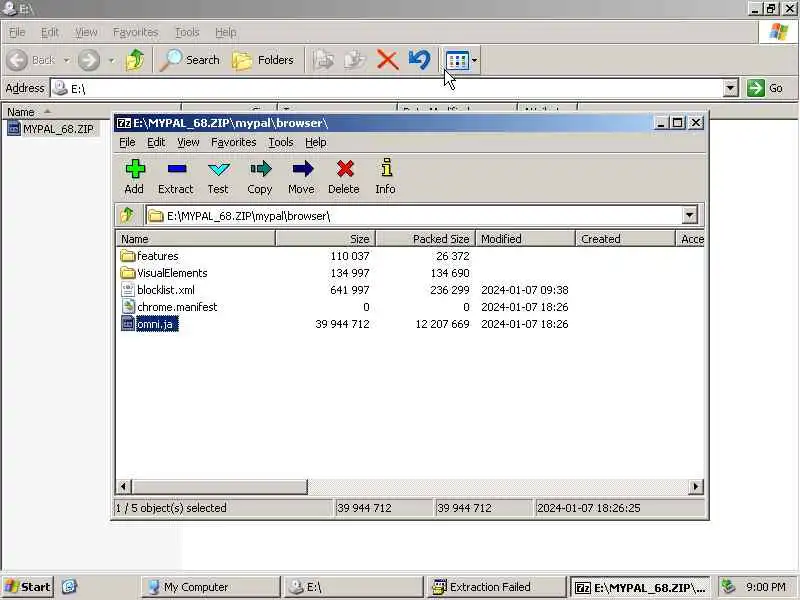The height and width of the screenshot is (600, 800).
Task: Click the scroll left arrow in 7-Zip
Action: (123, 487)
